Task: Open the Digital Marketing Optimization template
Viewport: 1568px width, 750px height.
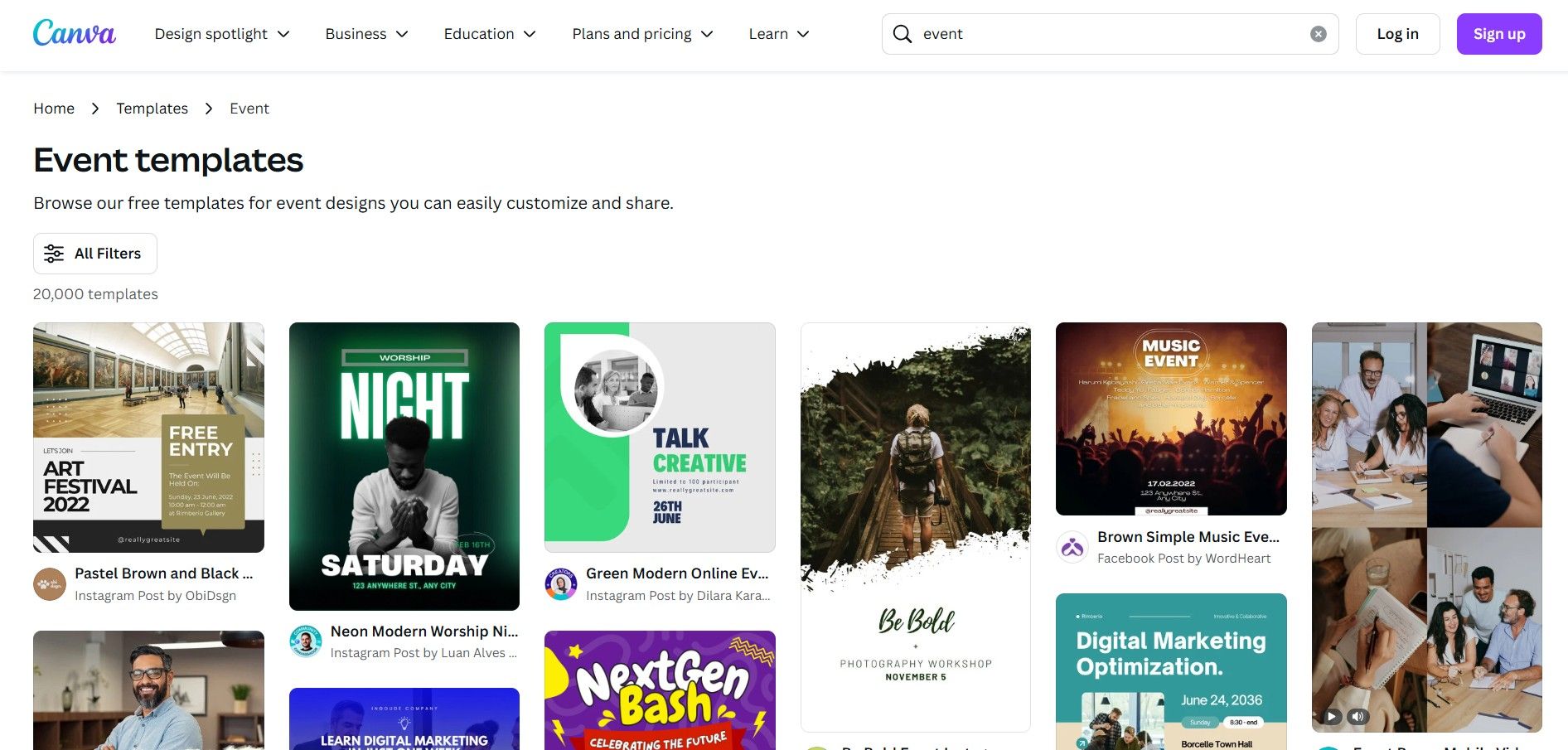Action: point(1171,671)
